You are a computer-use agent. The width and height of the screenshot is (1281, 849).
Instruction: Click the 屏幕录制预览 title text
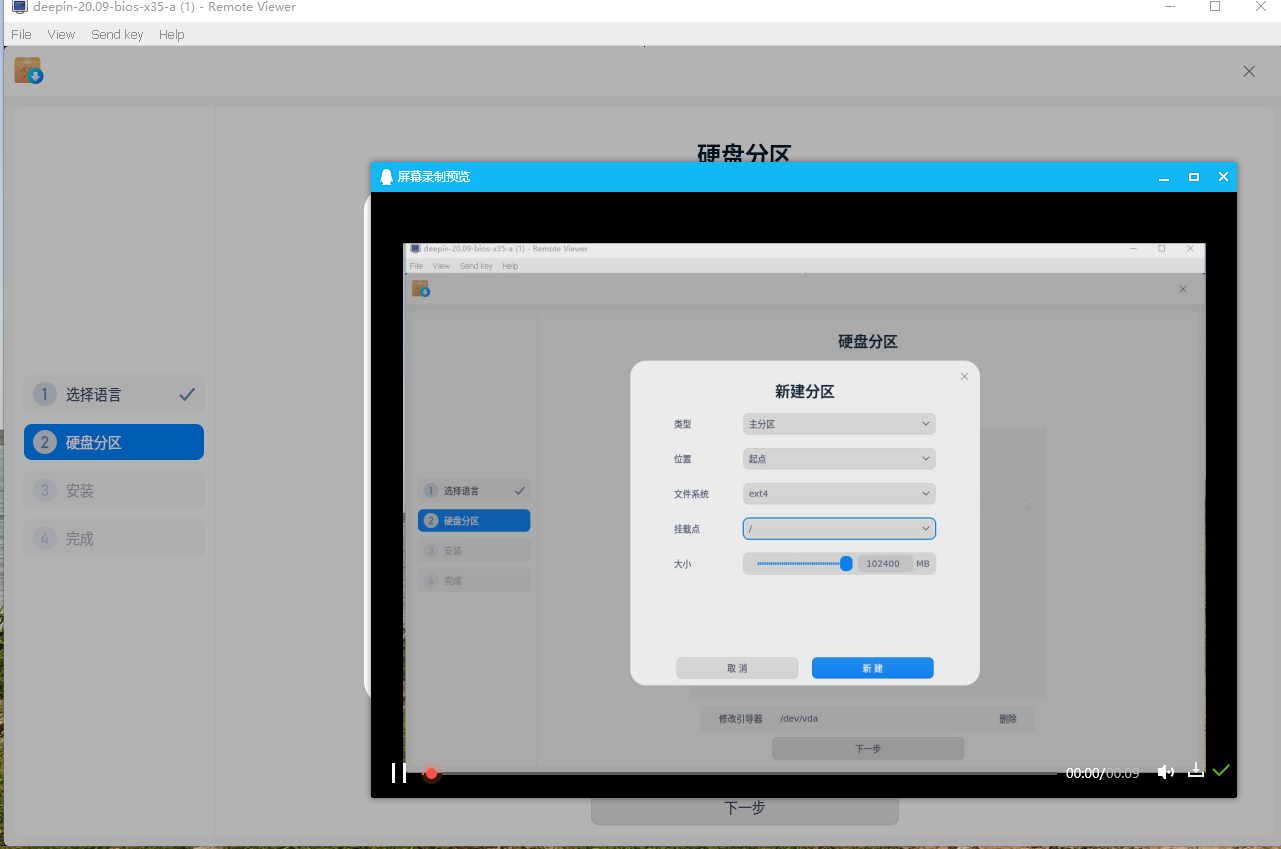[x=434, y=177]
